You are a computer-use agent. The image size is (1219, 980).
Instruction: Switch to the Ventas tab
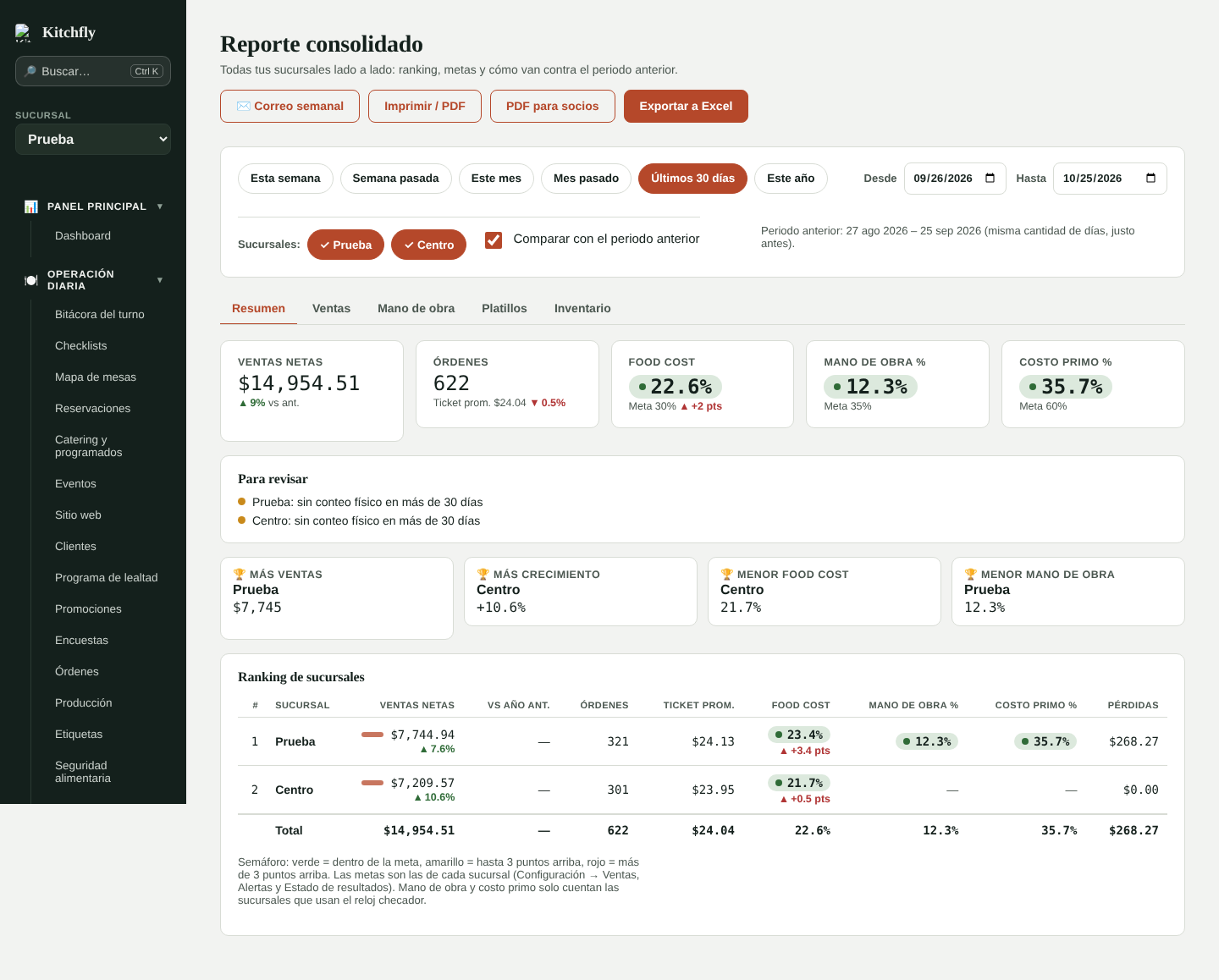(x=331, y=308)
